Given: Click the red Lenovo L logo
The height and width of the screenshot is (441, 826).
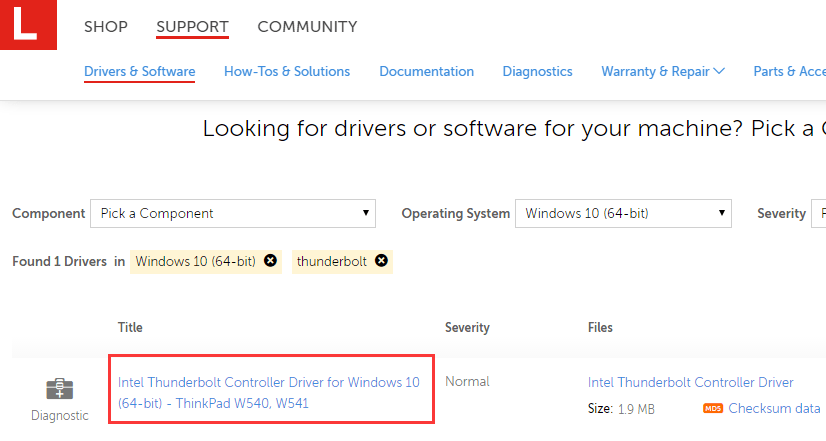Looking at the screenshot, I should tap(28, 25).
